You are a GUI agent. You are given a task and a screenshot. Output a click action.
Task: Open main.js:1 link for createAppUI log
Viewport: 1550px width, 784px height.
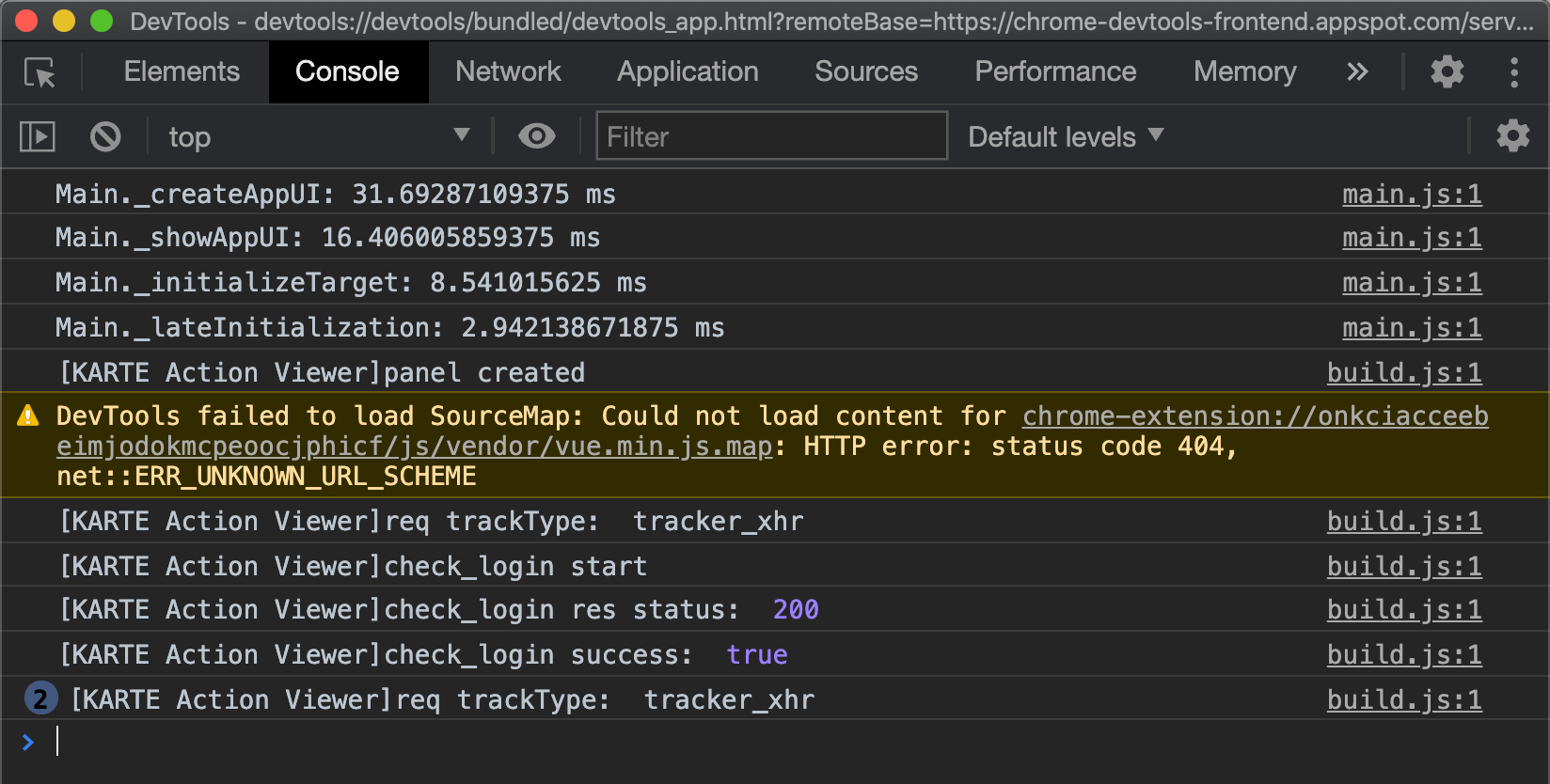1412,195
